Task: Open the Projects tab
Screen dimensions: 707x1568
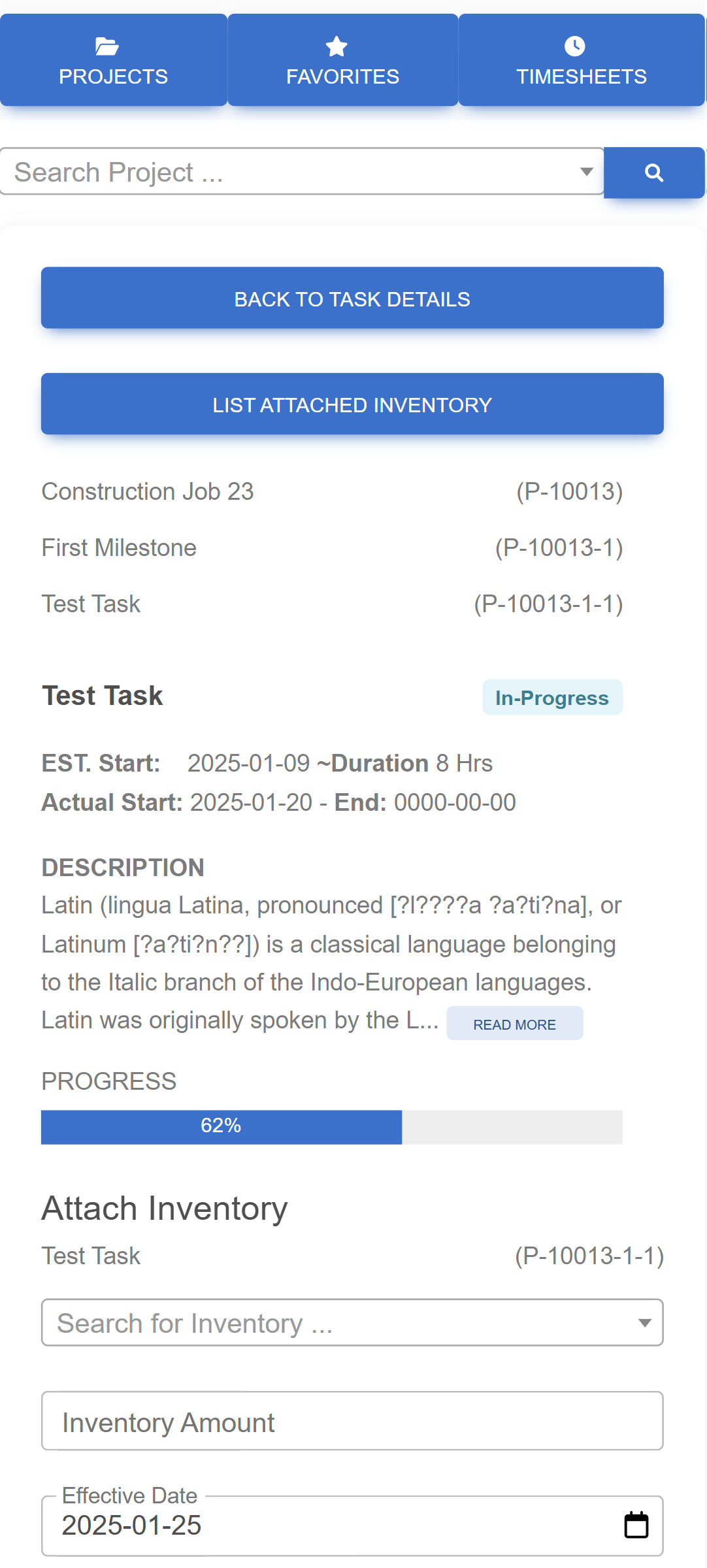Action: [114, 60]
